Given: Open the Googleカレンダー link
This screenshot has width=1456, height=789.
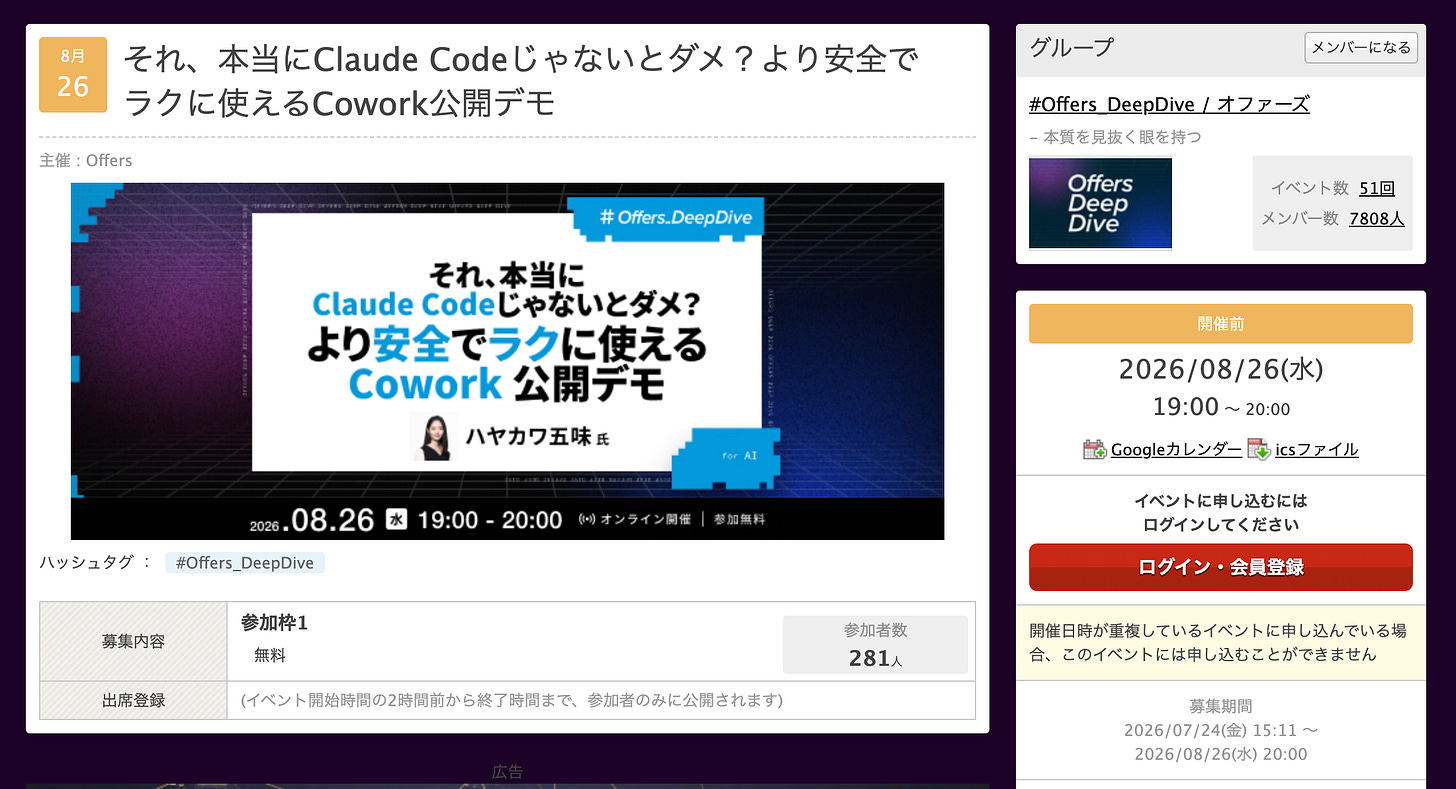Looking at the screenshot, I should point(1176,450).
